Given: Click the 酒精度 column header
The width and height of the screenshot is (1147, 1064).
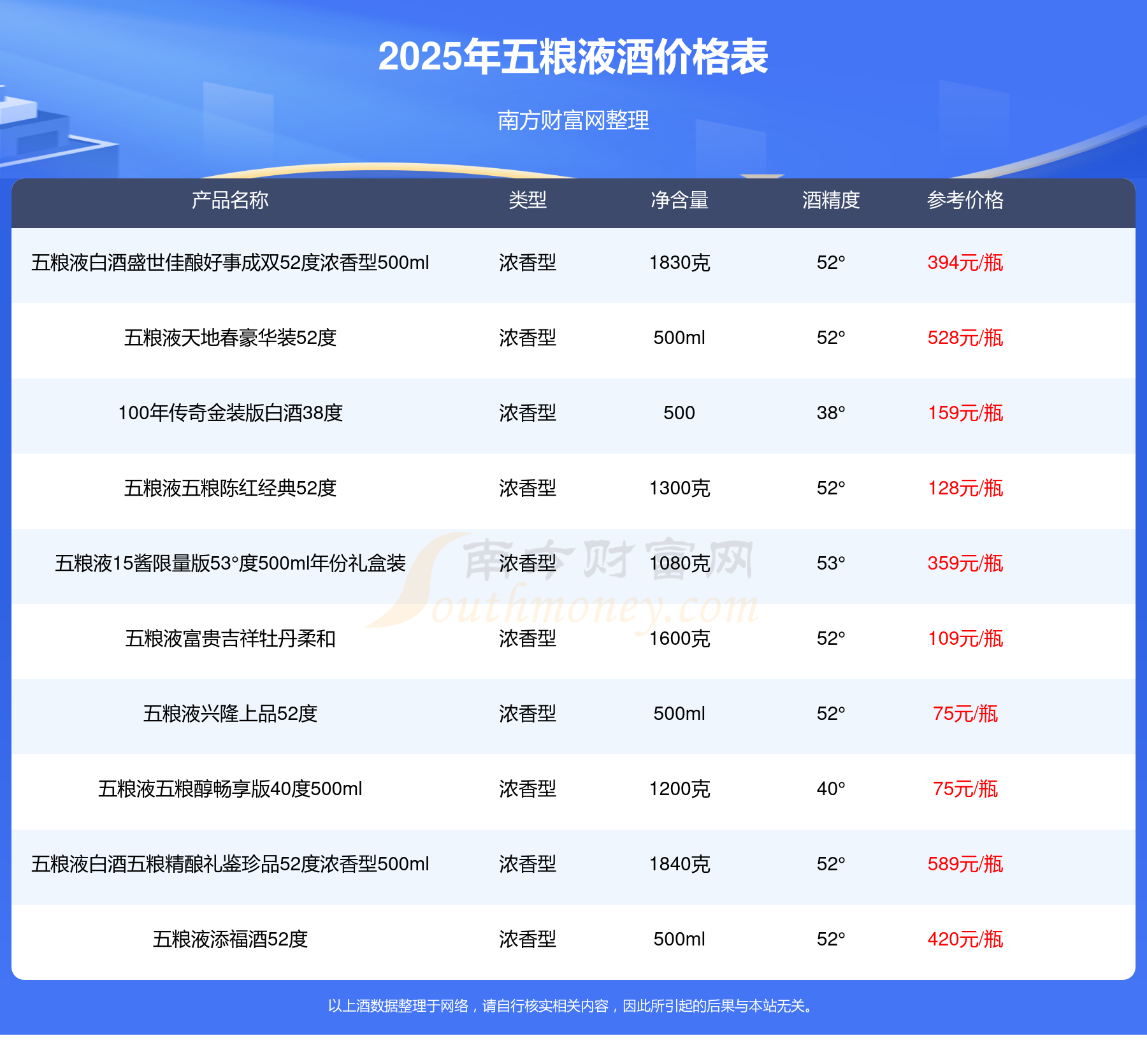Looking at the screenshot, I should [831, 200].
